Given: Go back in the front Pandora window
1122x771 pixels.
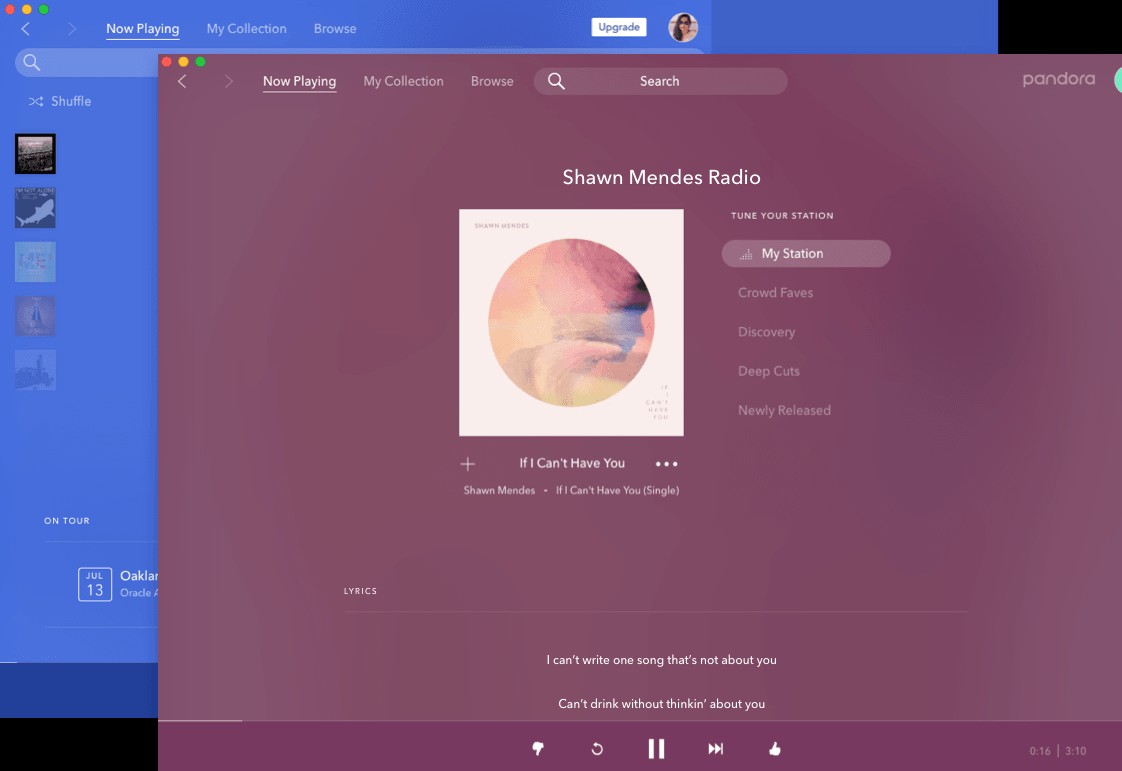Looking at the screenshot, I should 182,82.
